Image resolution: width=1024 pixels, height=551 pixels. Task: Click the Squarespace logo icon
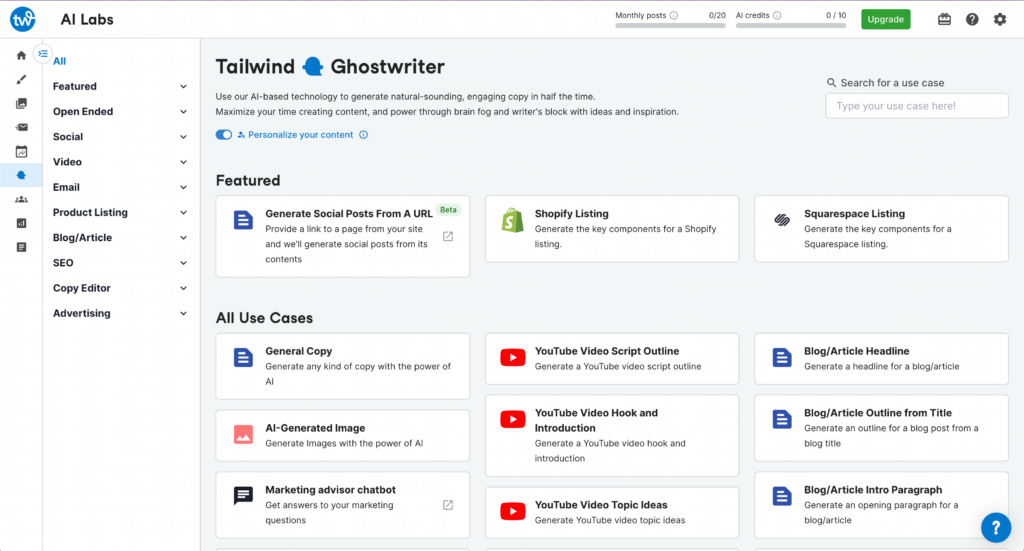782,220
